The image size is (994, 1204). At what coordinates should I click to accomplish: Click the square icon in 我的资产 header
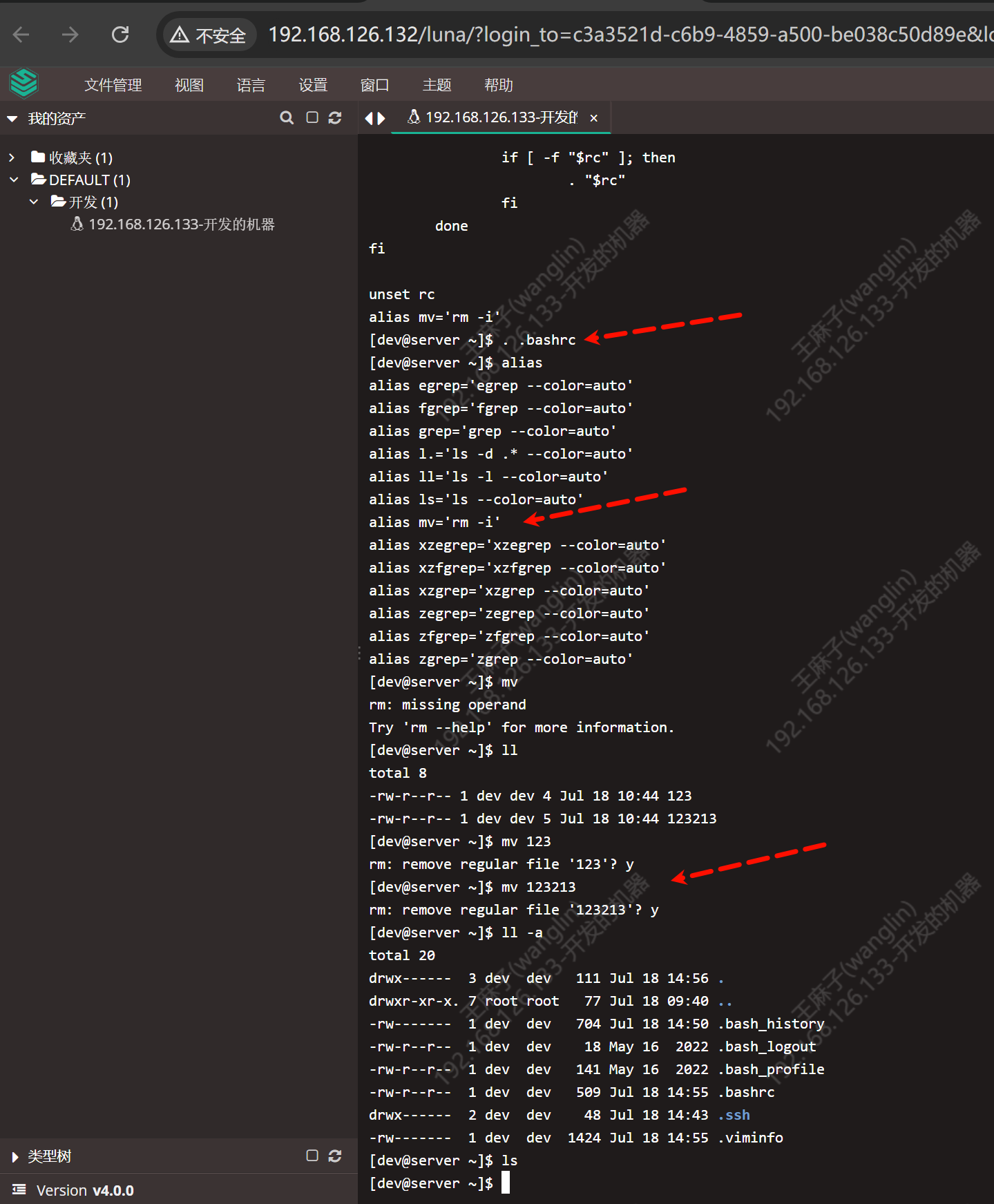tap(312, 118)
